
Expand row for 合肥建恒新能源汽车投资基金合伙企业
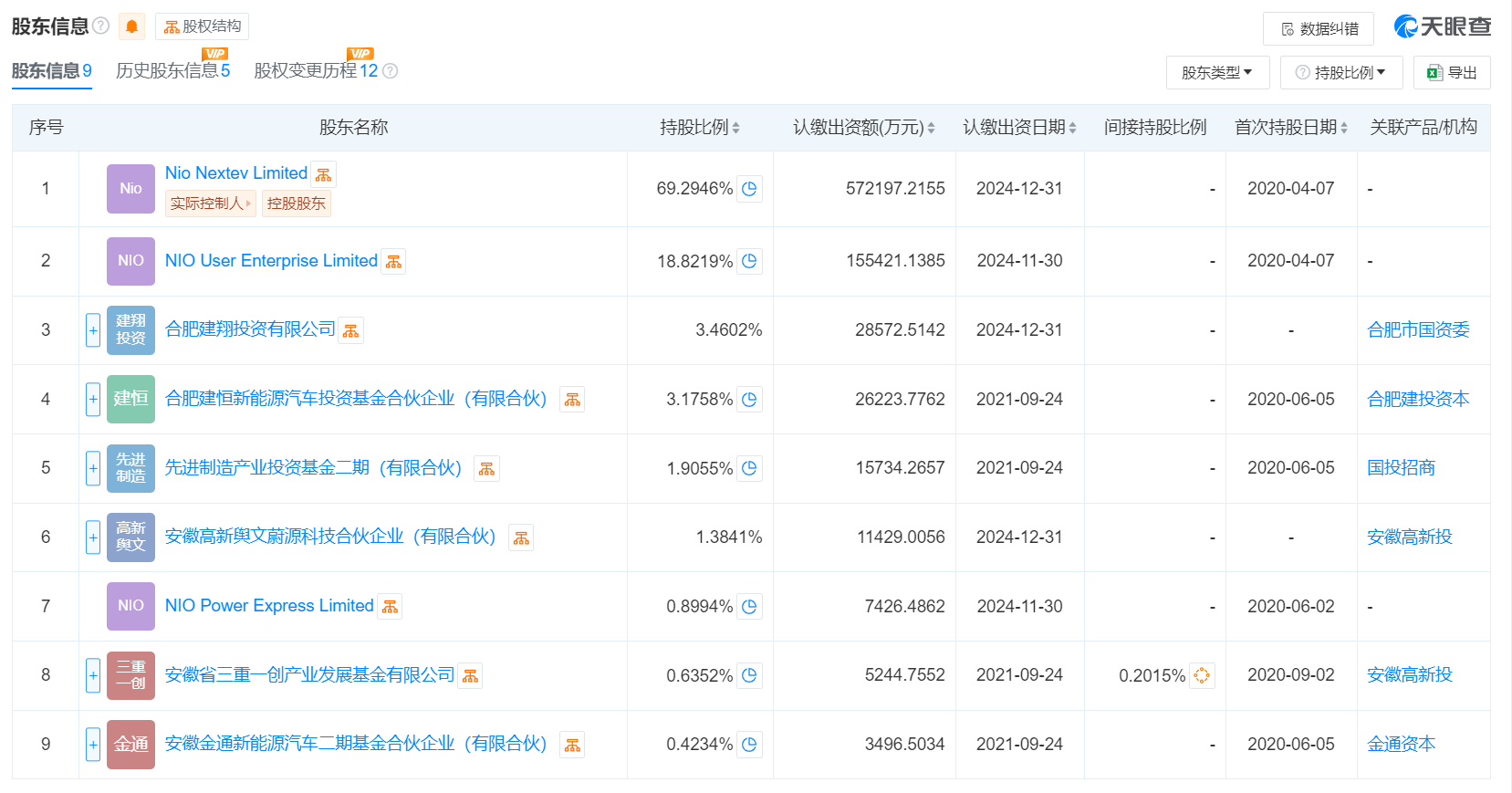click(x=93, y=399)
